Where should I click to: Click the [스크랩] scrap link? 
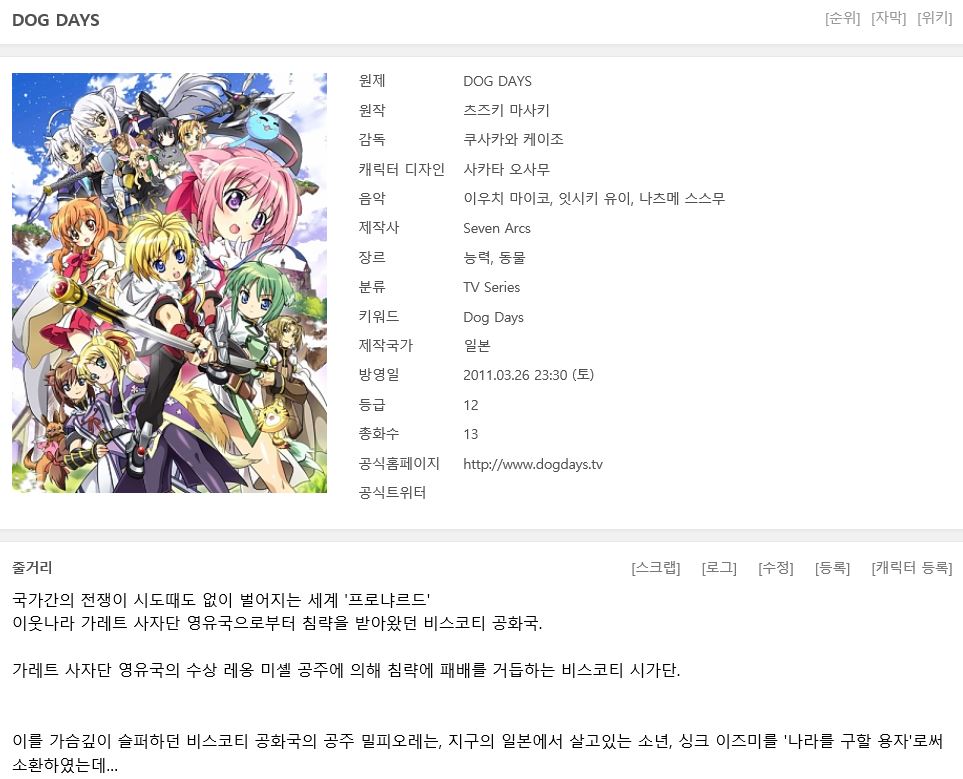pos(656,568)
